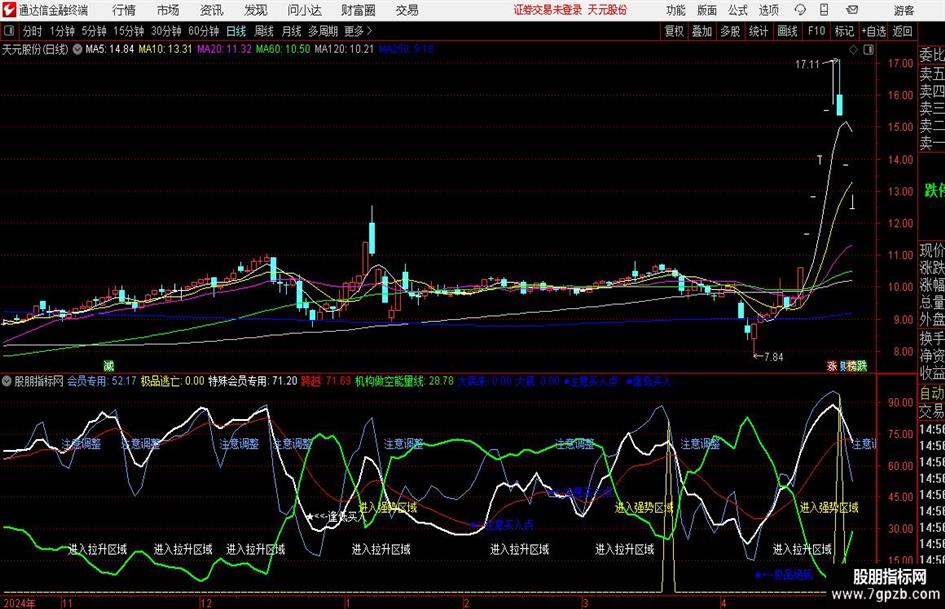Switch to the 分时 period tab
The width and height of the screenshot is (945, 609).
33,31
